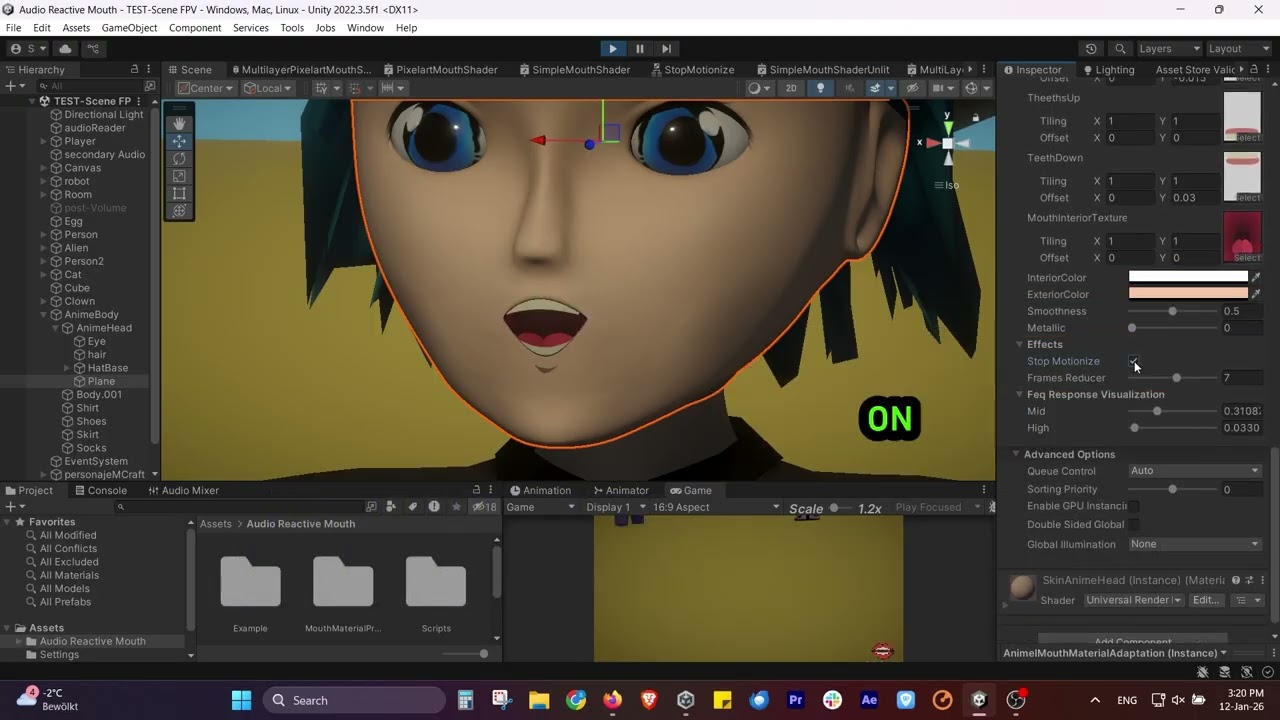Click the shader Edit button
The height and width of the screenshot is (720, 1280).
(x=1206, y=600)
